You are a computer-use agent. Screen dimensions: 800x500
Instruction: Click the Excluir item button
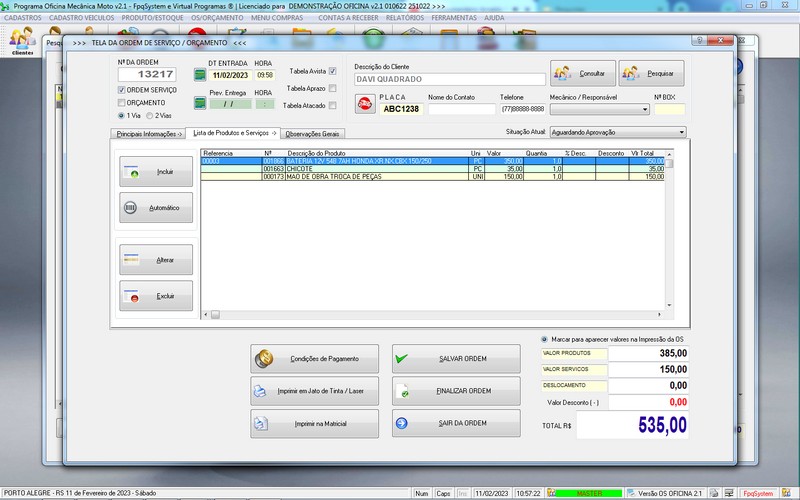(x=156, y=296)
